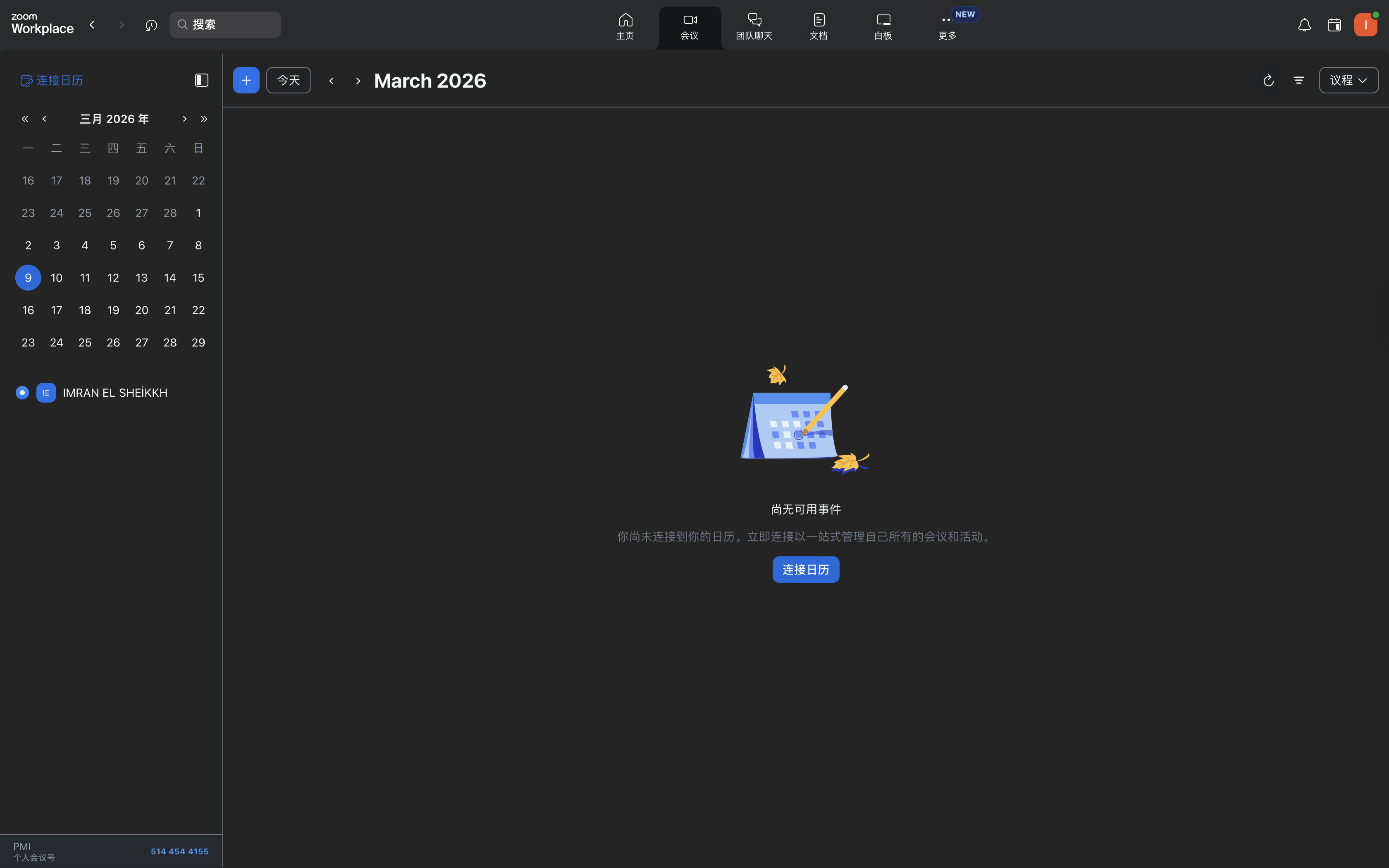Open the 白板 tab
Viewport: 1389px width, 868px height.
[883, 27]
